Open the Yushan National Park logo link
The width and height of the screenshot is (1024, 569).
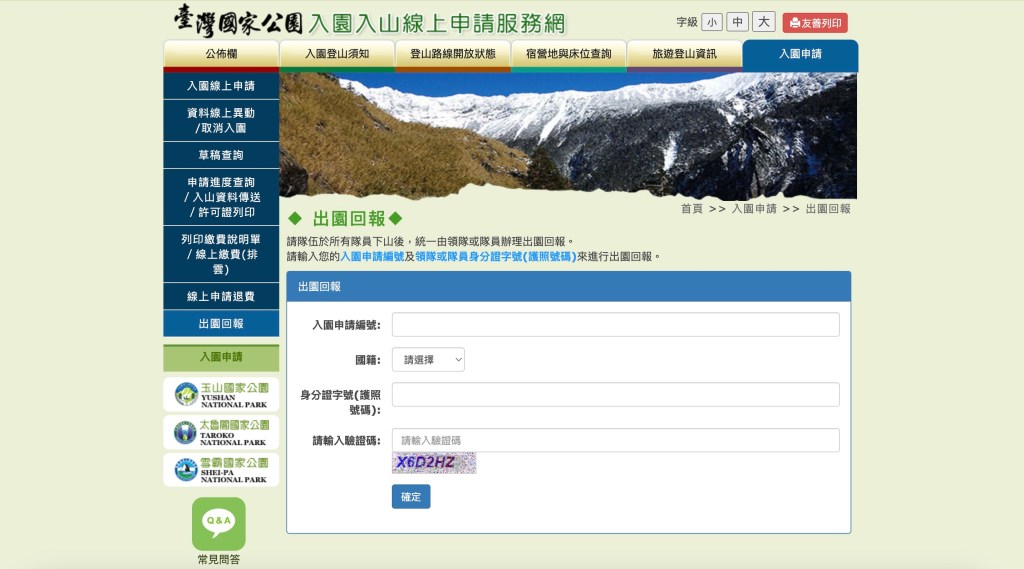(x=221, y=394)
